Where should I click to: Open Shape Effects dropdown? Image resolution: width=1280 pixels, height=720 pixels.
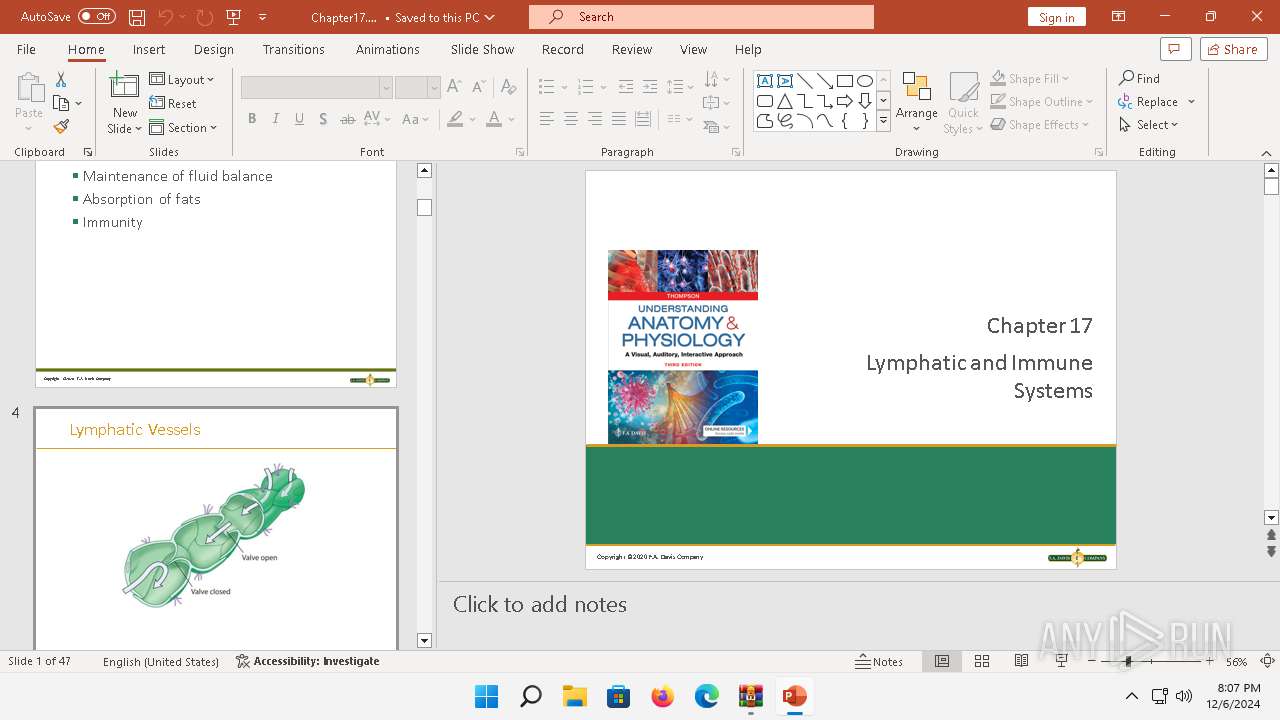tap(1040, 125)
